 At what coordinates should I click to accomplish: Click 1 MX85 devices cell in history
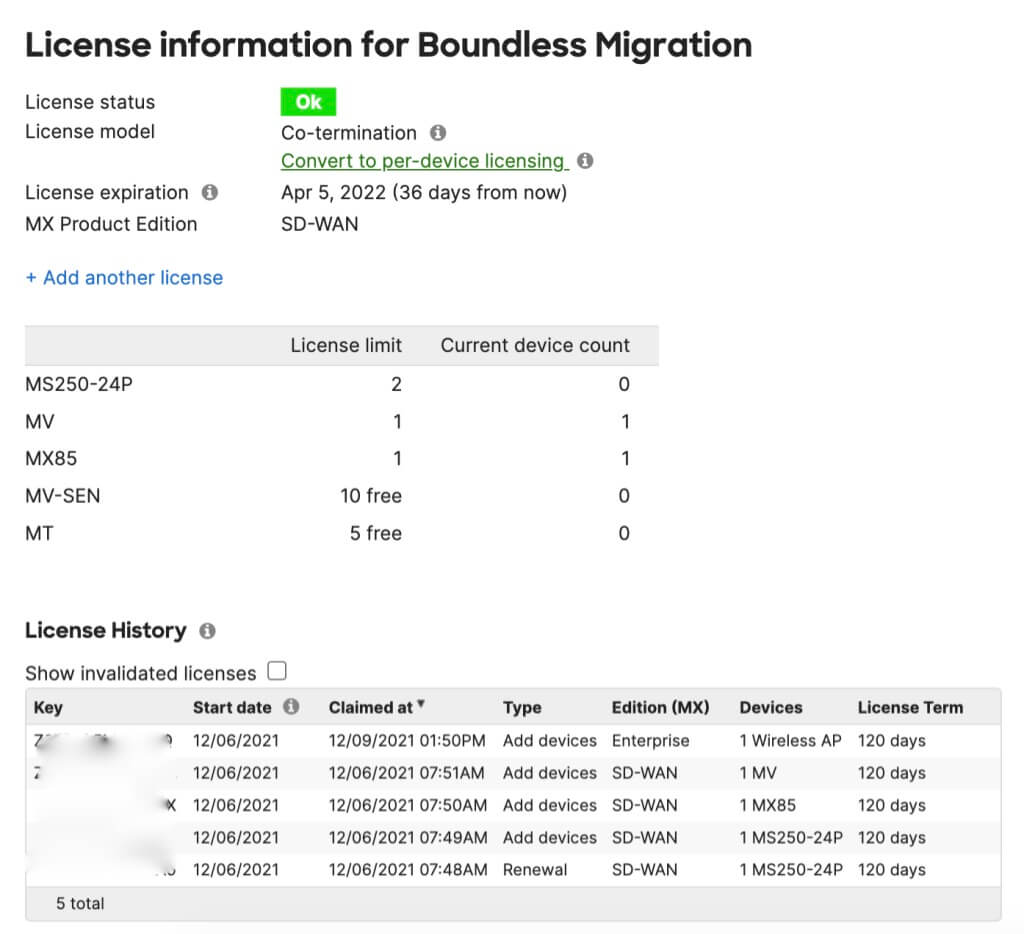tap(767, 805)
